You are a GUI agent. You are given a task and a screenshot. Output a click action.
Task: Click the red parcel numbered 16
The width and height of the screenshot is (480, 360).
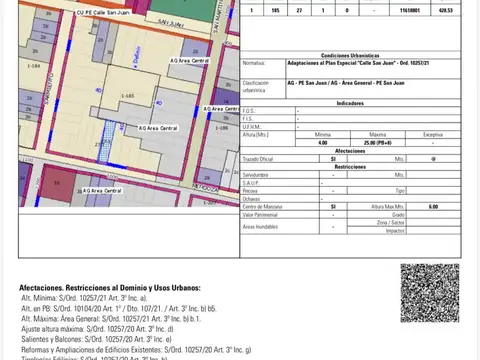click(x=58, y=184)
